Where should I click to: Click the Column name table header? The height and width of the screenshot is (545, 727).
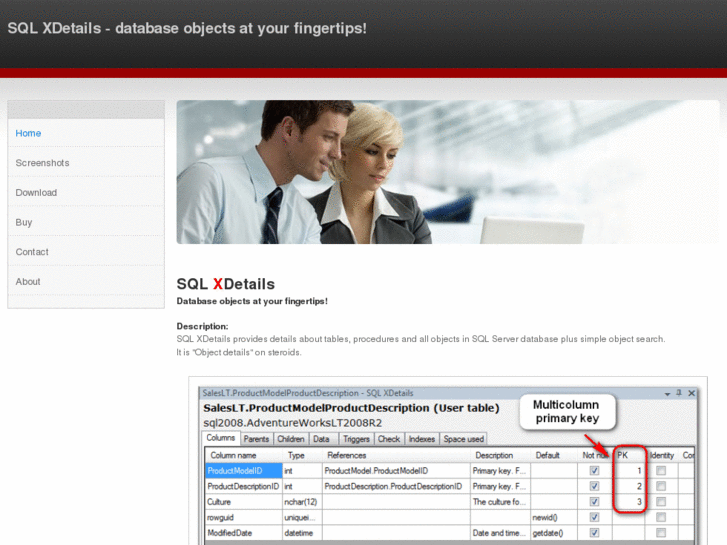click(x=244, y=455)
